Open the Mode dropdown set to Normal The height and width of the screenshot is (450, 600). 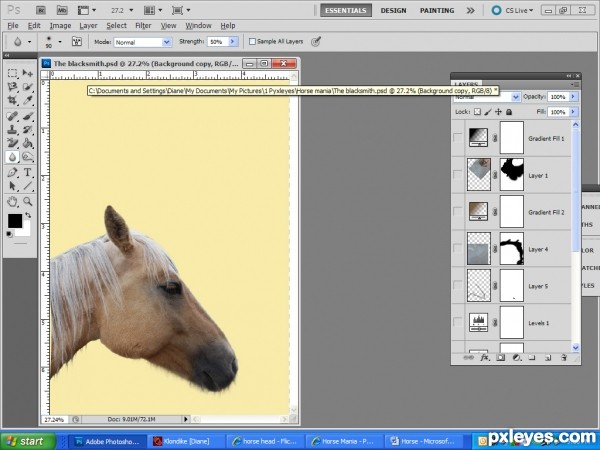[143, 42]
